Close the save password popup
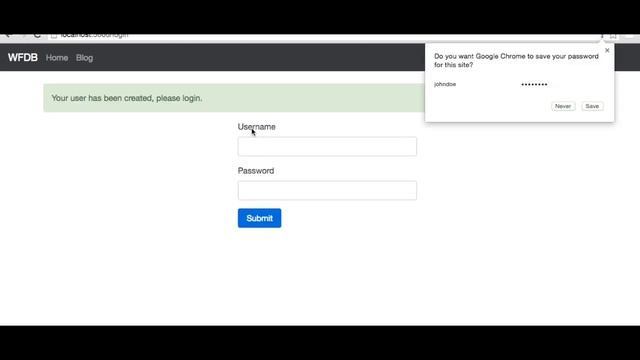The width and height of the screenshot is (640, 360). coord(607,50)
